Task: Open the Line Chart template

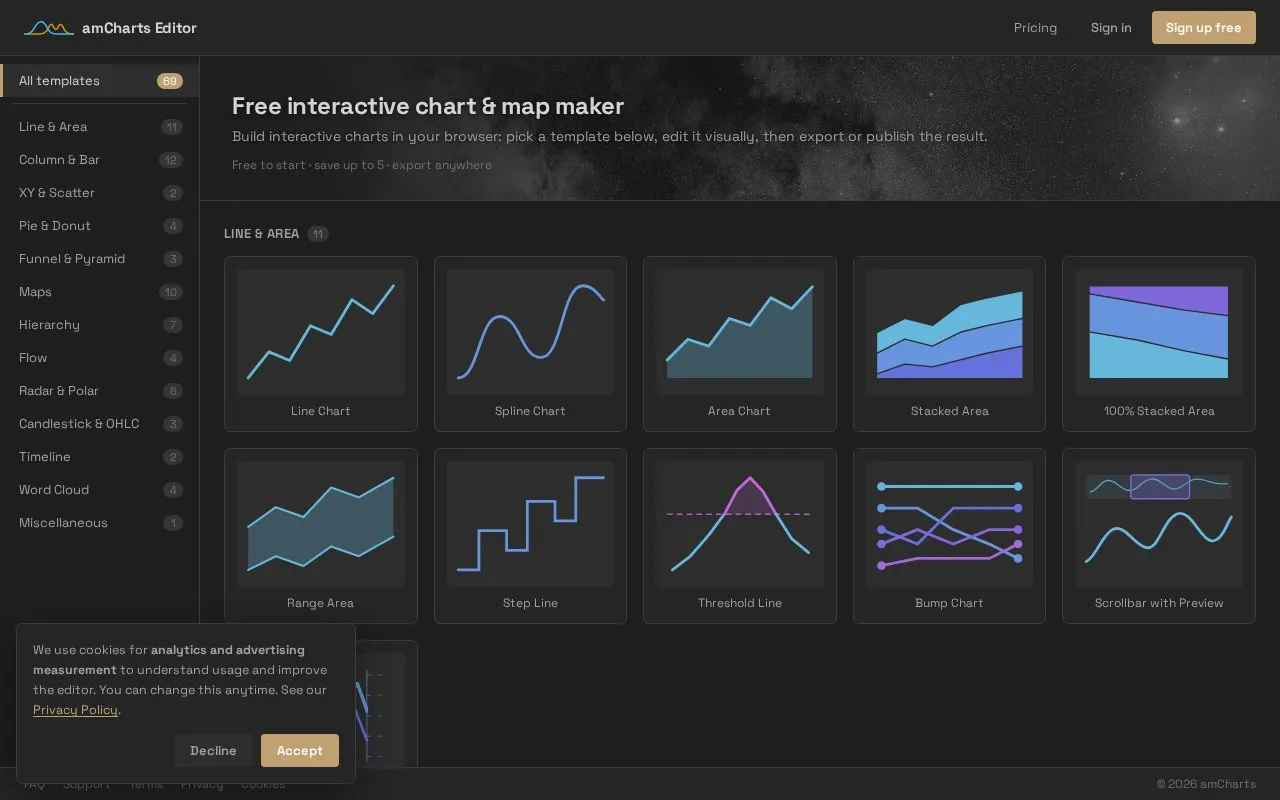Action: pyautogui.click(x=321, y=344)
